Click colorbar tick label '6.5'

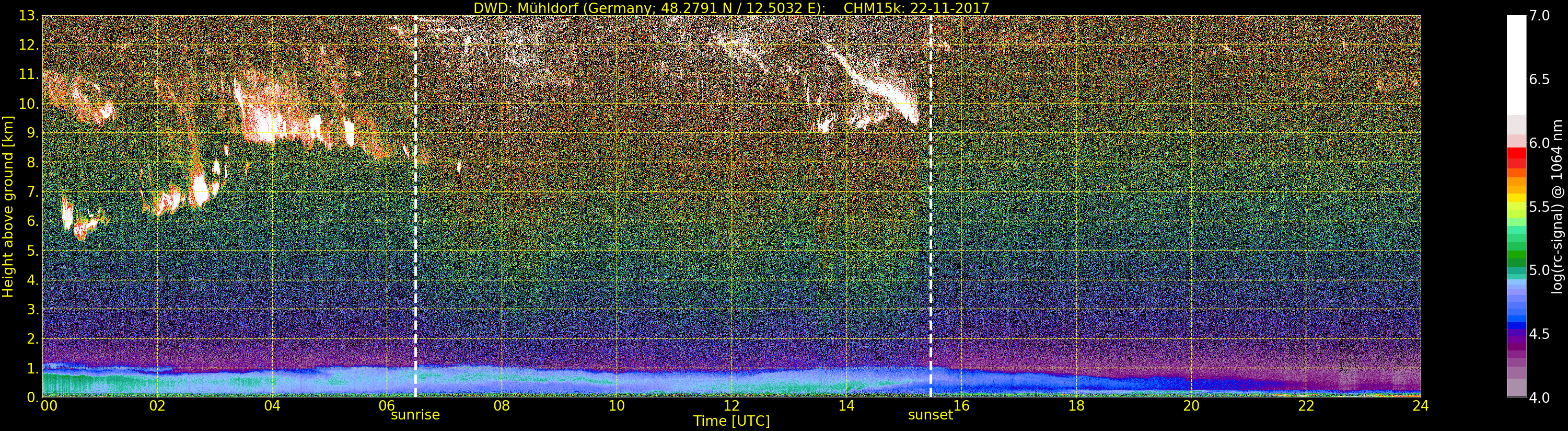[x=1539, y=80]
